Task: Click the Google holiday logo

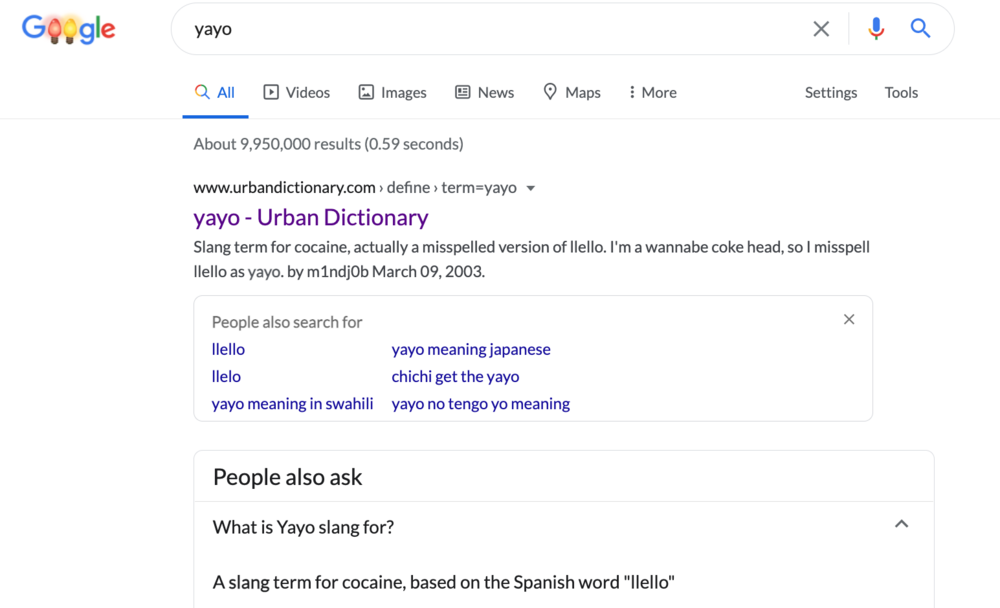Action: point(69,29)
